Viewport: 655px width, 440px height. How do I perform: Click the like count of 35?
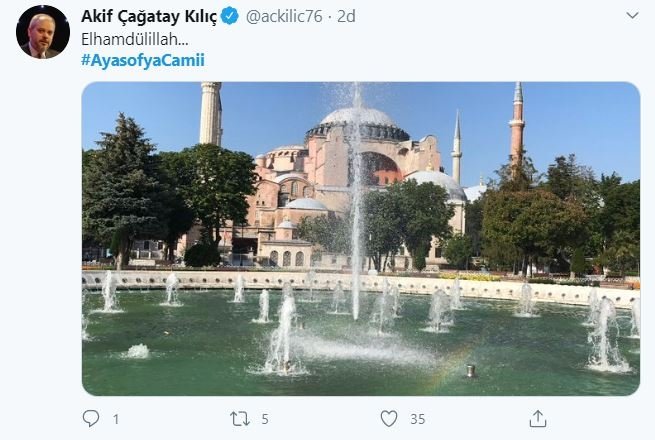(x=417, y=419)
